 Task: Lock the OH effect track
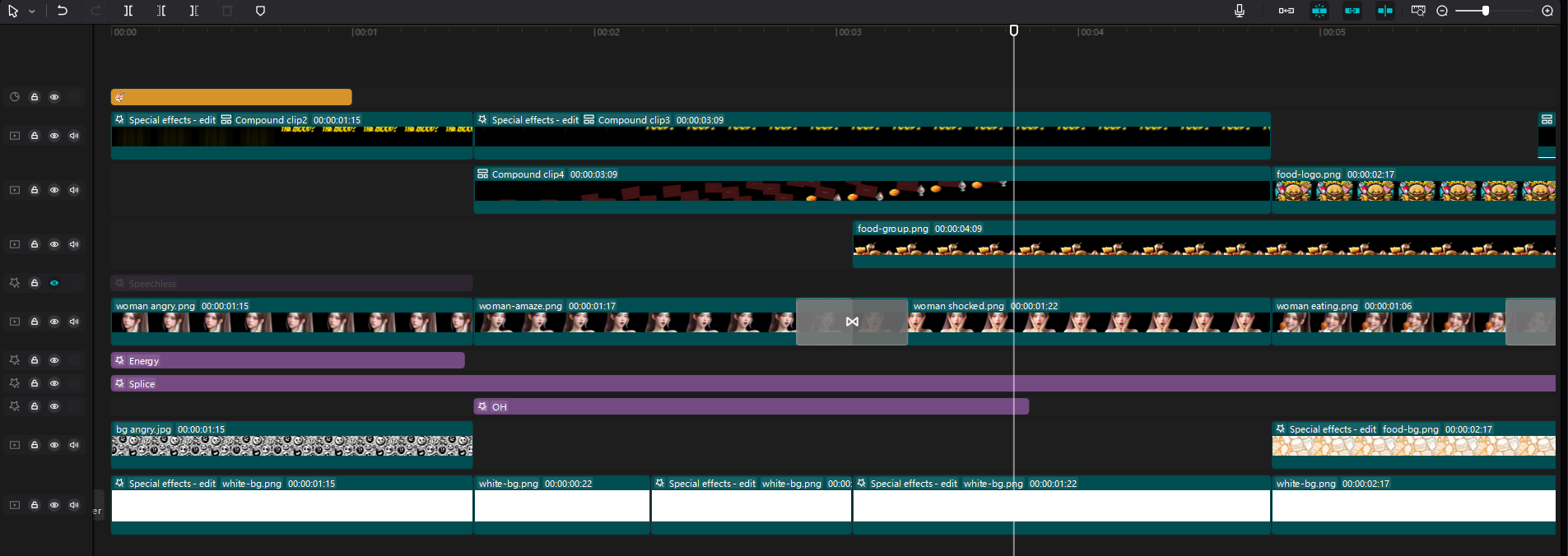click(x=35, y=406)
